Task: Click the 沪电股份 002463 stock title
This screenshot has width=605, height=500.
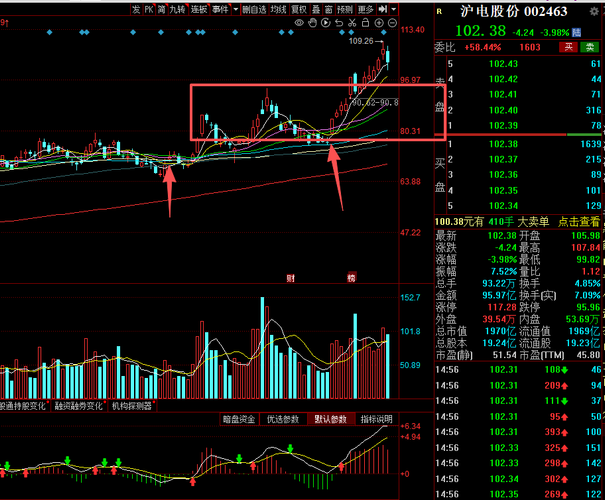Action: (513, 12)
